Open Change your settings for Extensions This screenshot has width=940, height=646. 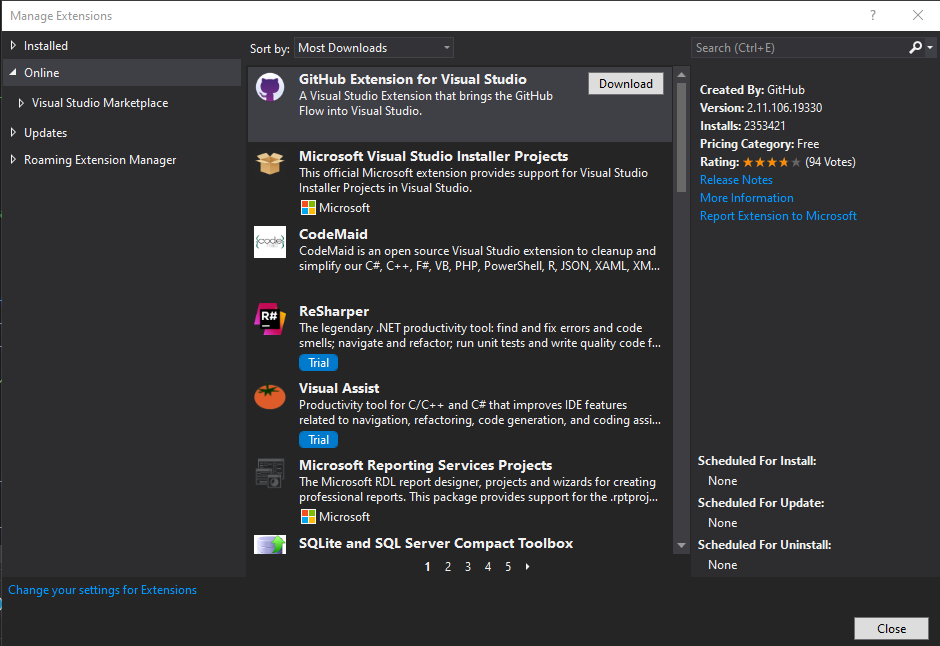tap(102, 590)
